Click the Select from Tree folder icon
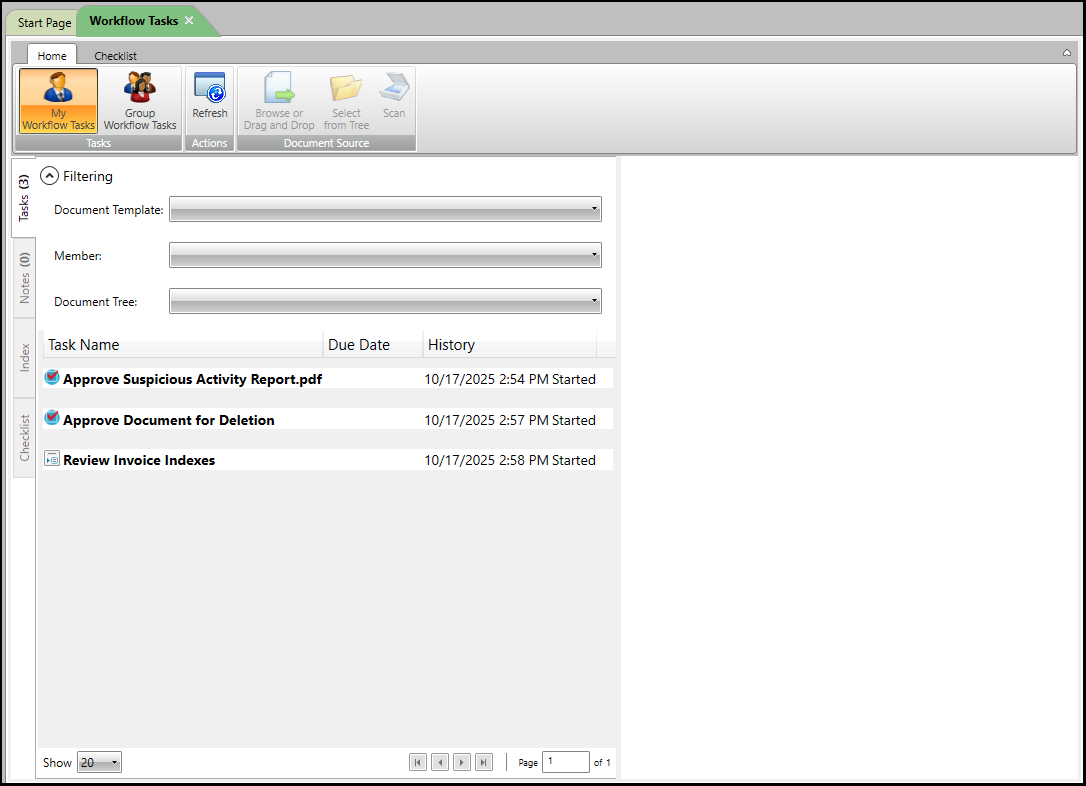1086x786 pixels. point(346,88)
